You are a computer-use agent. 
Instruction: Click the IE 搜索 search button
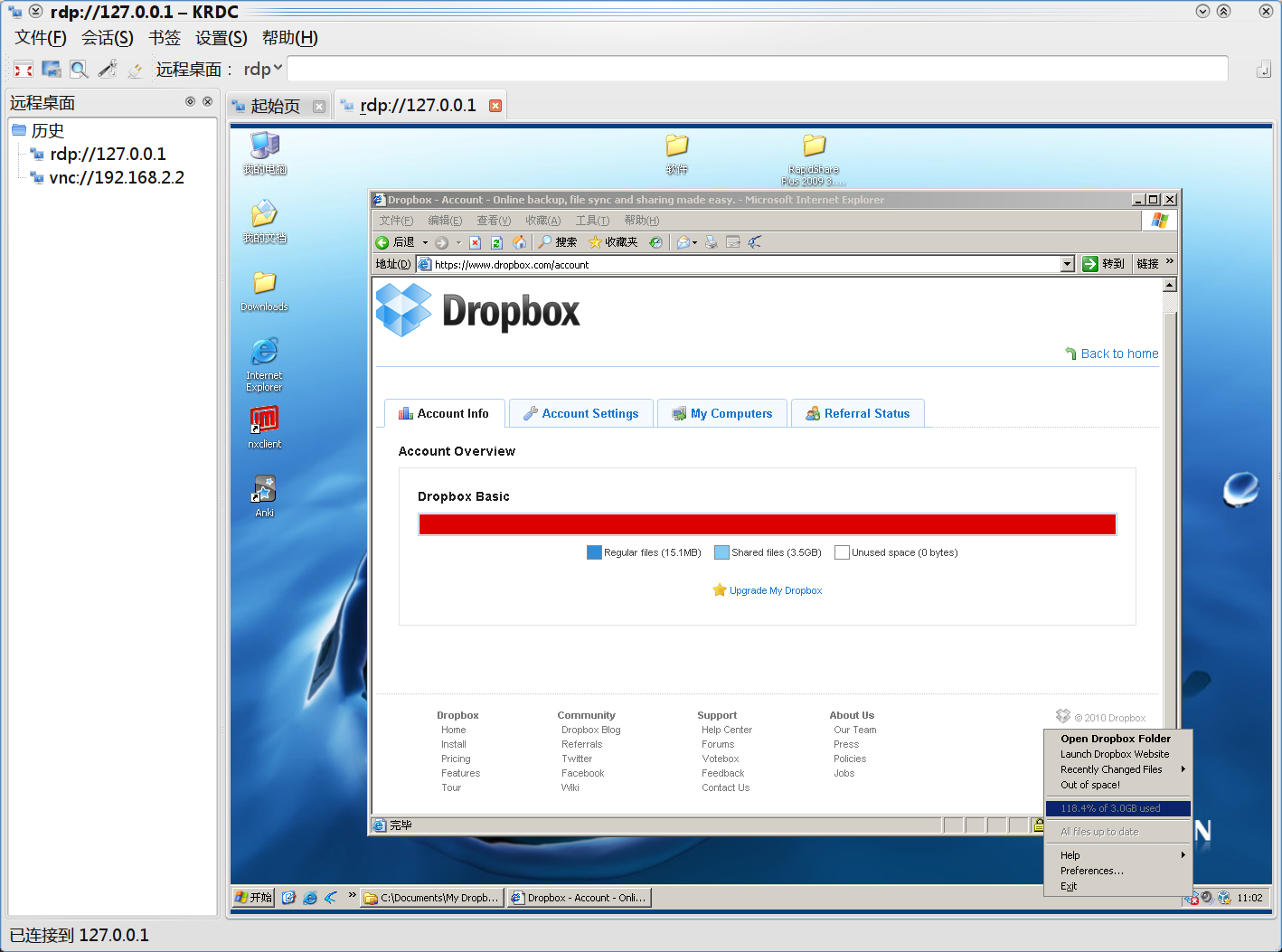(558, 242)
